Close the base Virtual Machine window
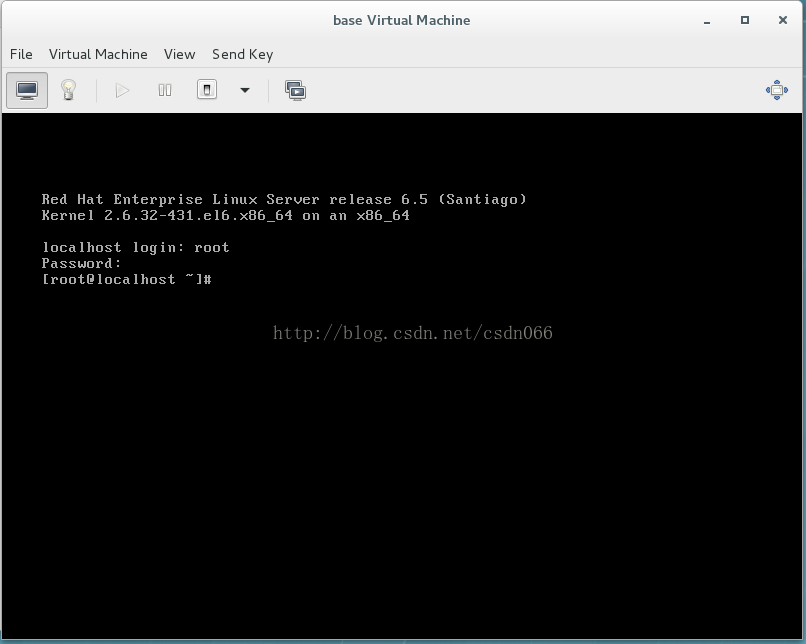This screenshot has height=644, width=806. click(783, 20)
